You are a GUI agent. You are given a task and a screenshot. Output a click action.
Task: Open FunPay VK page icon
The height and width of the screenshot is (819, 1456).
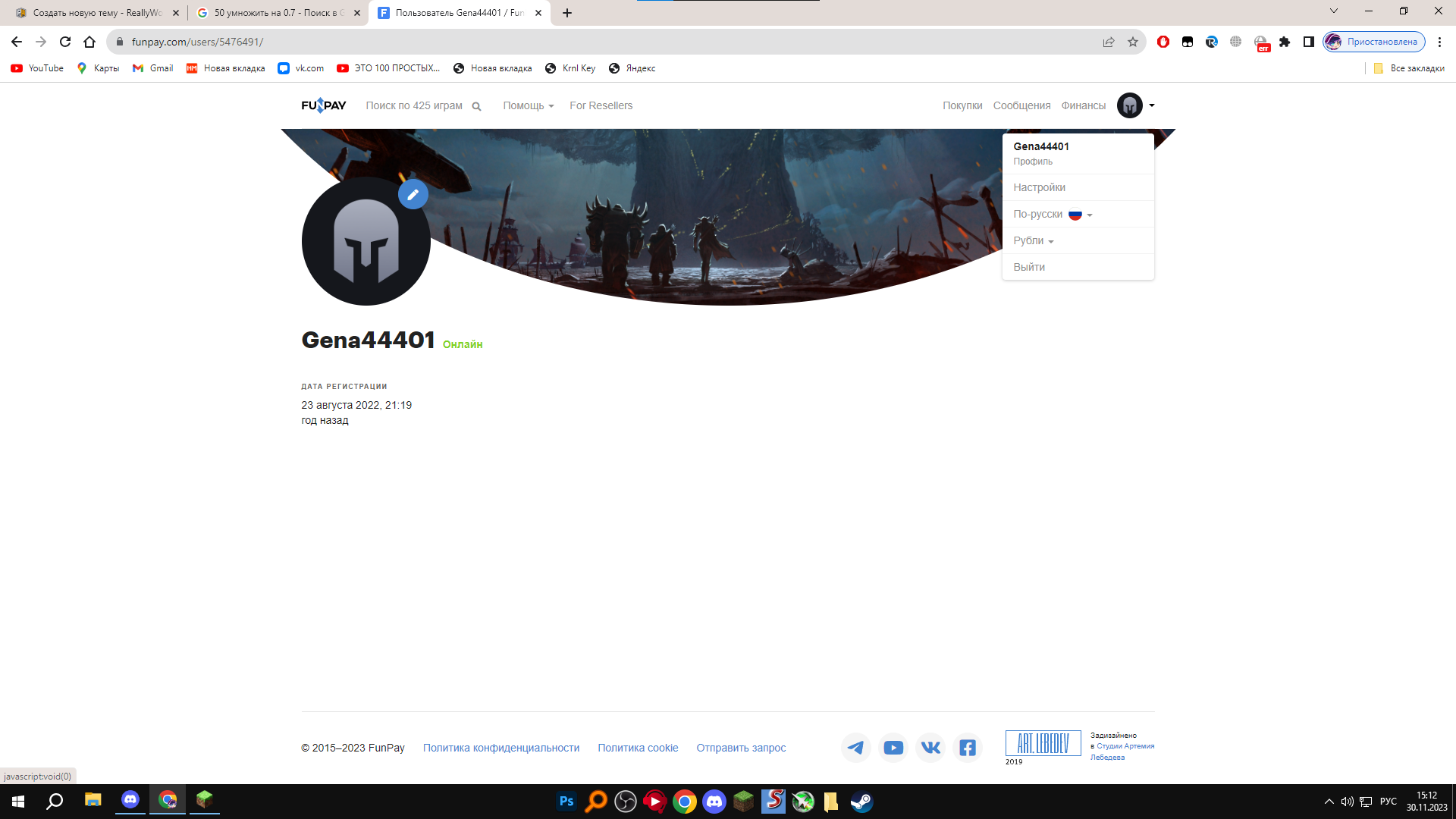point(930,748)
